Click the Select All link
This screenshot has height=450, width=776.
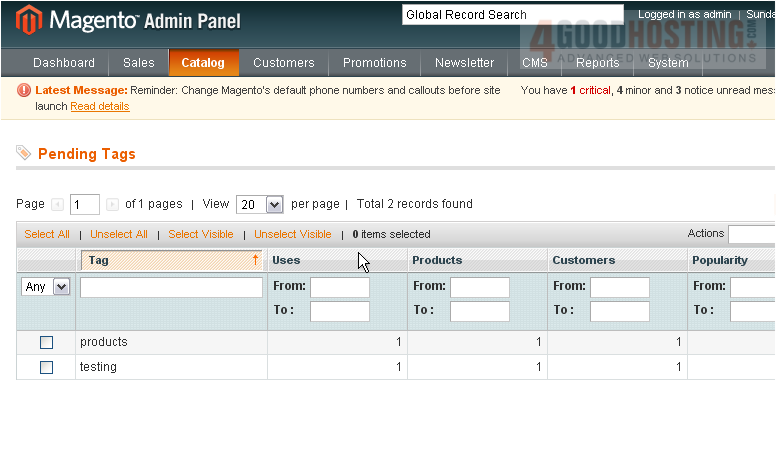pyautogui.click(x=47, y=234)
